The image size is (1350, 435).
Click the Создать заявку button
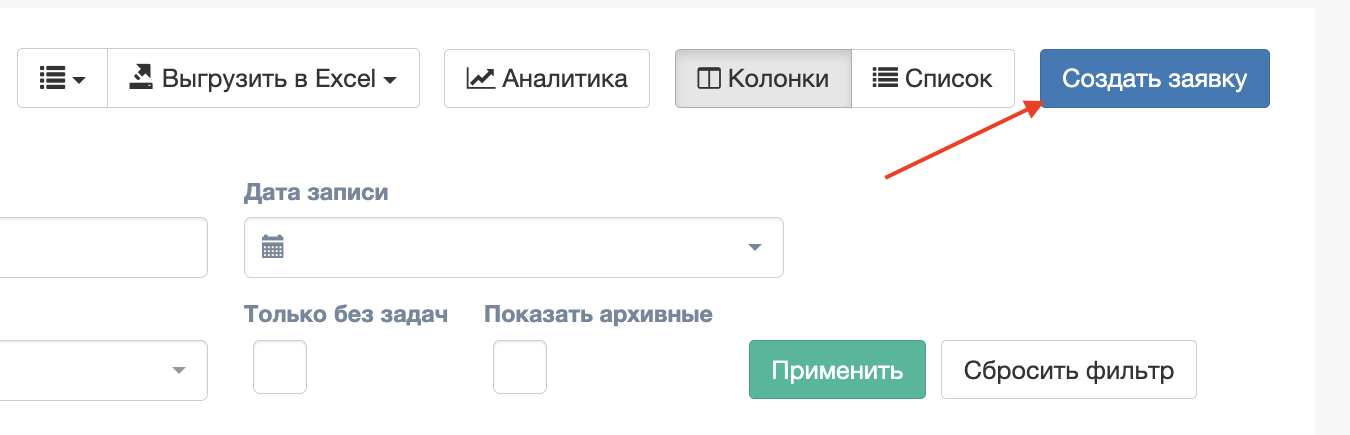point(1155,78)
